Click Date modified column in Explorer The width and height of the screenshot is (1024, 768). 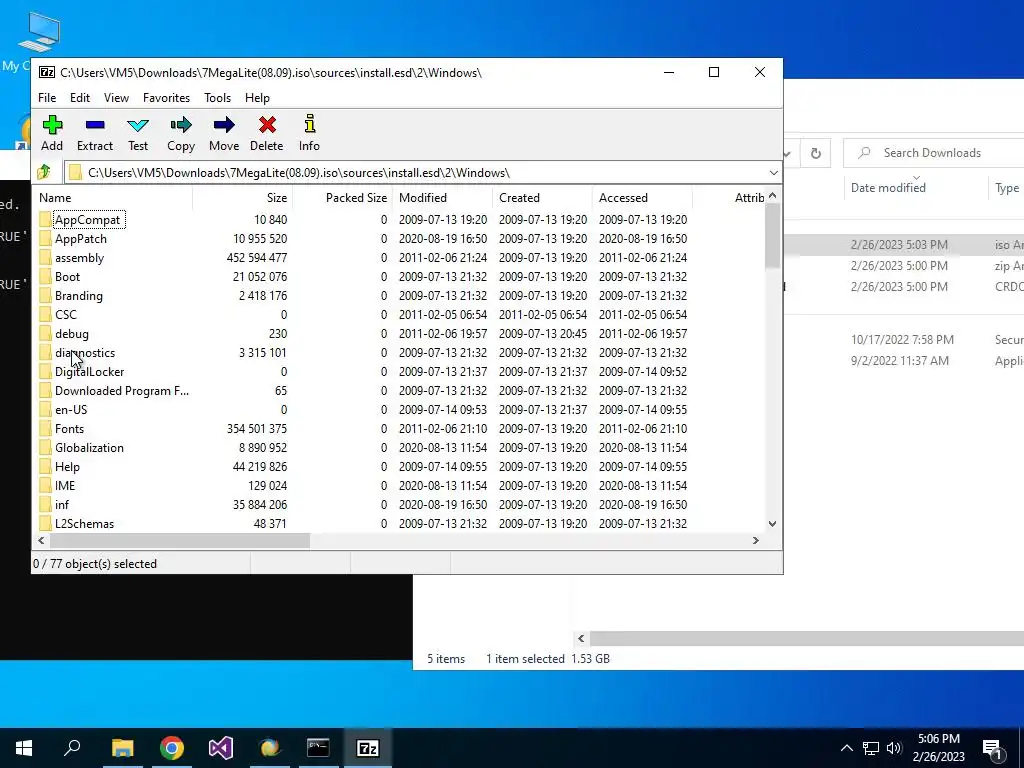pyautogui.click(x=888, y=188)
